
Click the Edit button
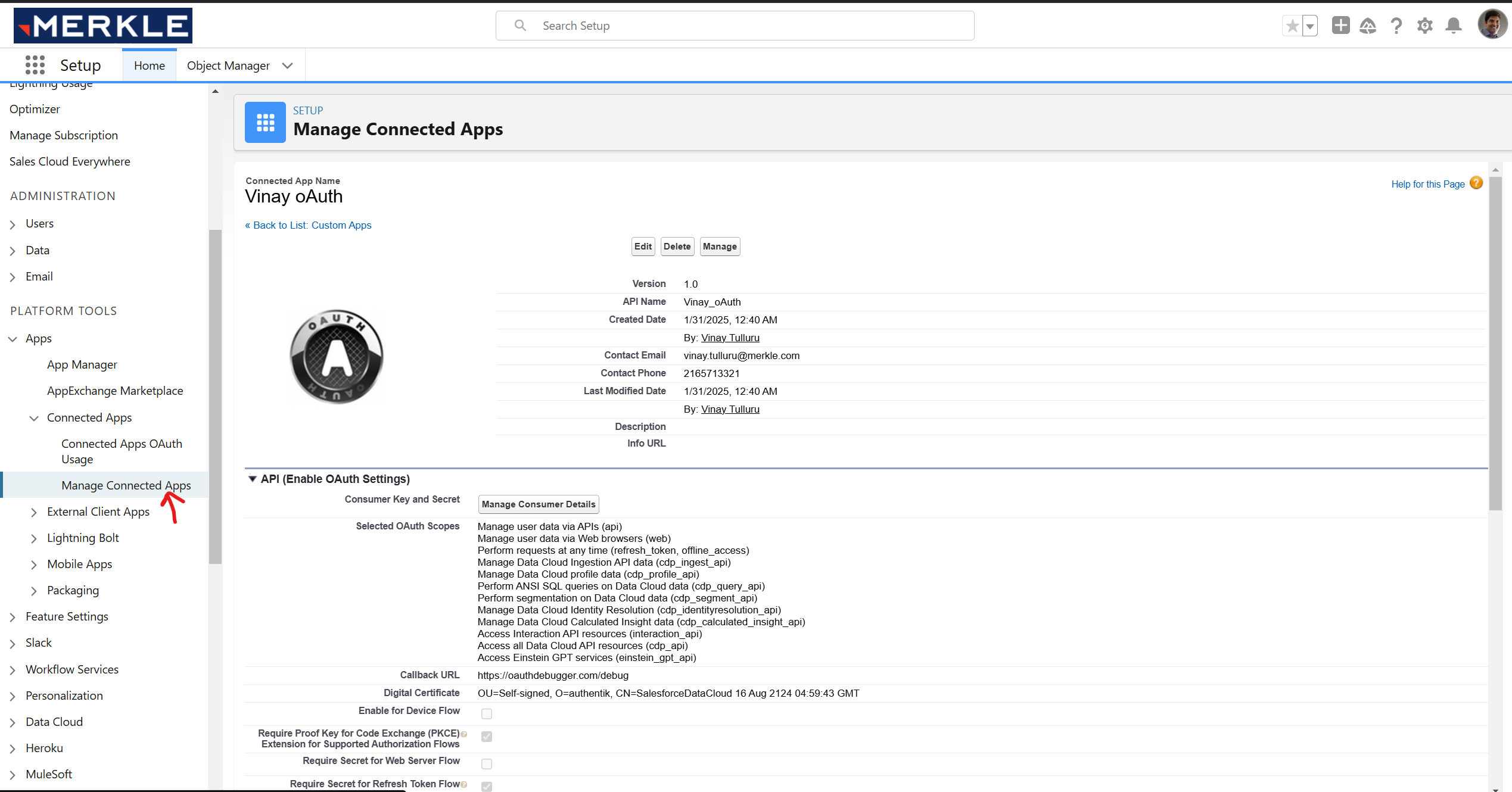(x=643, y=246)
